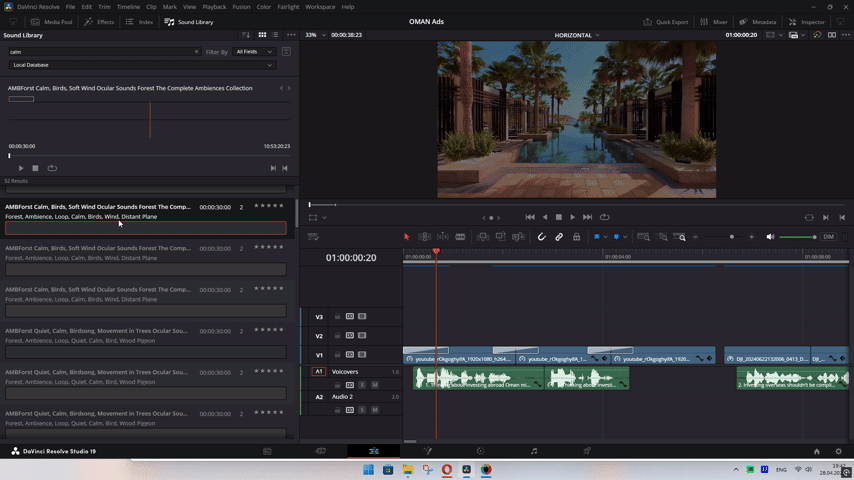Open the Metadata panel
854x480 pixels.
[758, 22]
